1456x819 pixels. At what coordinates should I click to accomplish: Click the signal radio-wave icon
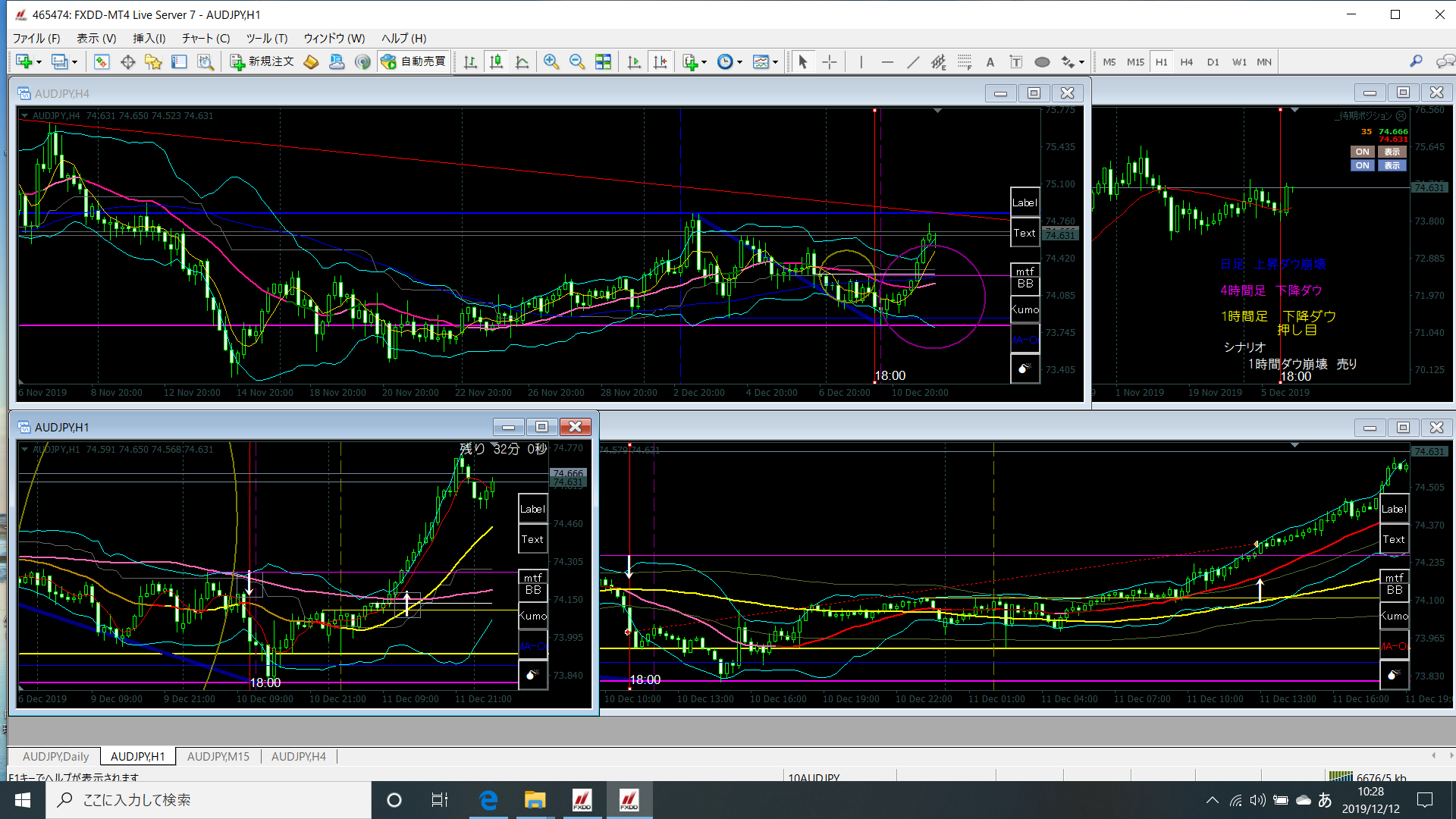[x=362, y=62]
